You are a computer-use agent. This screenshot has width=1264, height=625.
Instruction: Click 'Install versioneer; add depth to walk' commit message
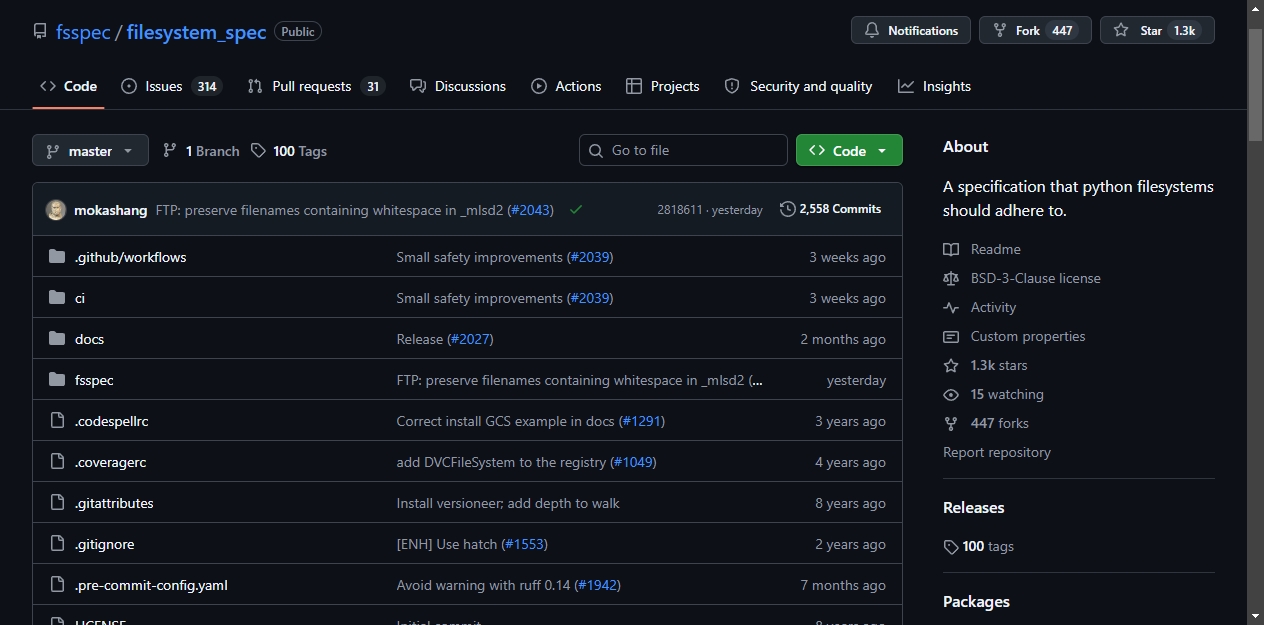click(508, 503)
